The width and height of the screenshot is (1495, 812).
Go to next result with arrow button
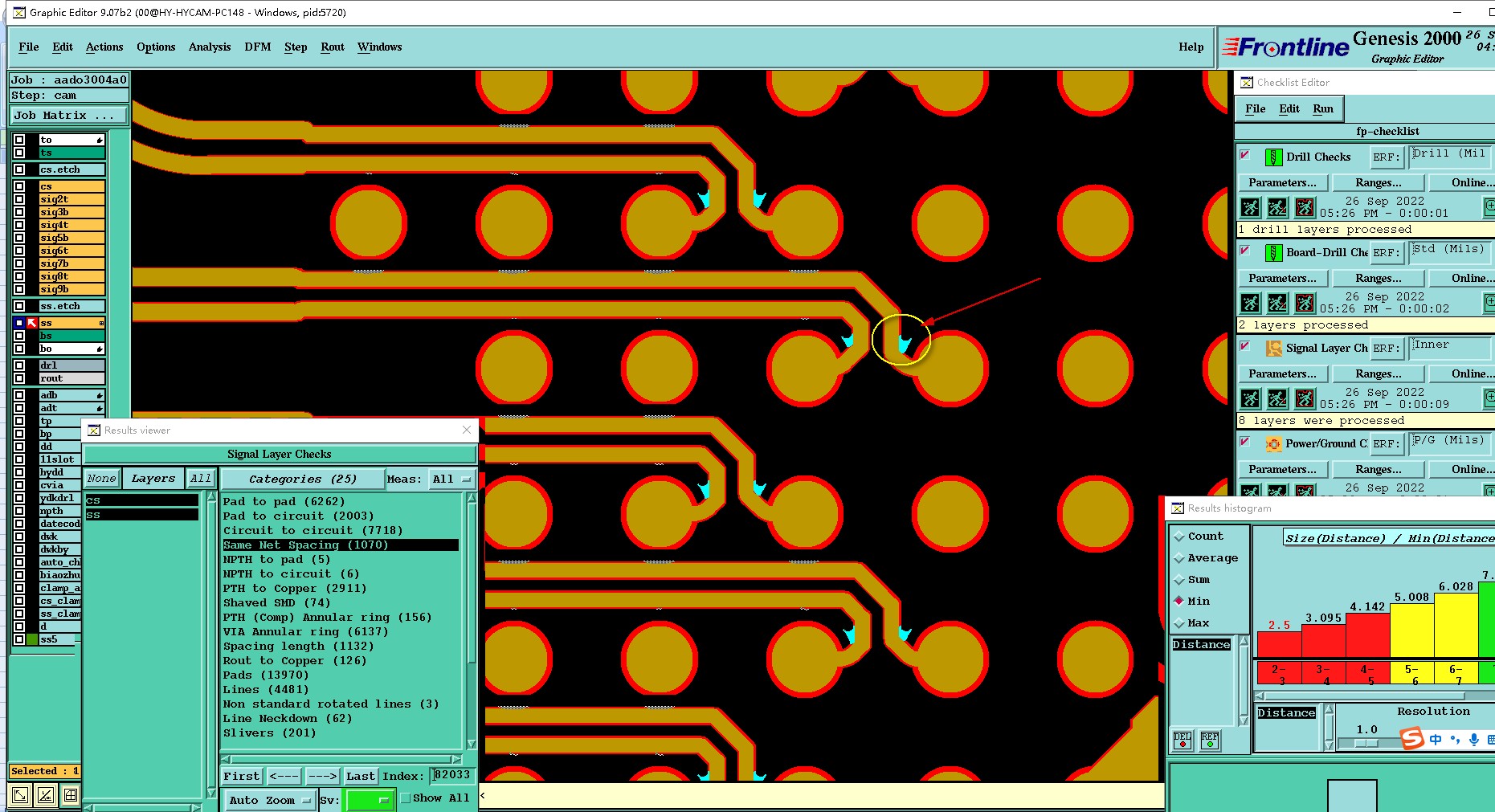pyautogui.click(x=322, y=776)
